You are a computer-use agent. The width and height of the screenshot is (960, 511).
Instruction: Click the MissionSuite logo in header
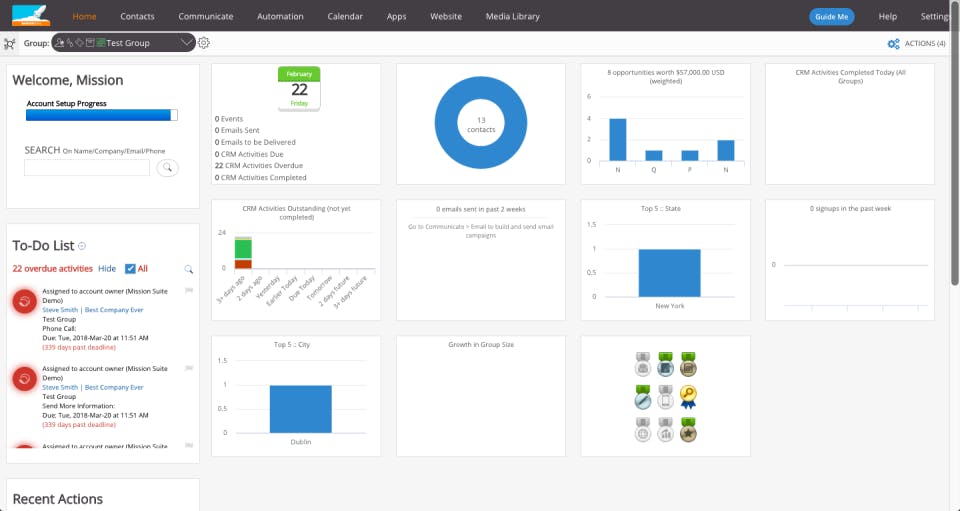31,15
